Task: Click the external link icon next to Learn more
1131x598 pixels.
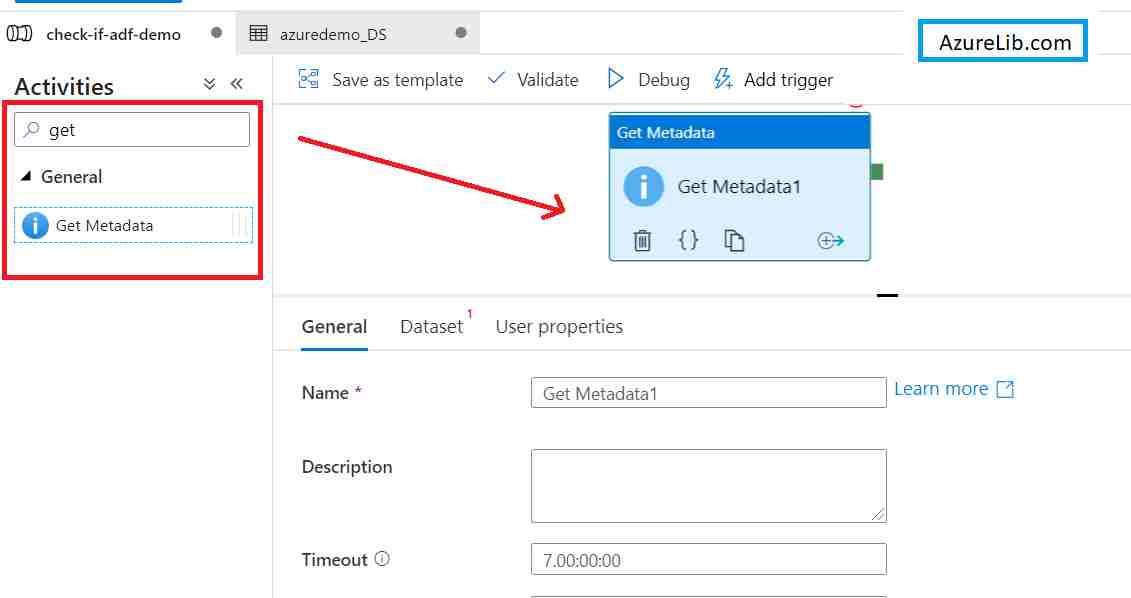Action: coord(1005,390)
